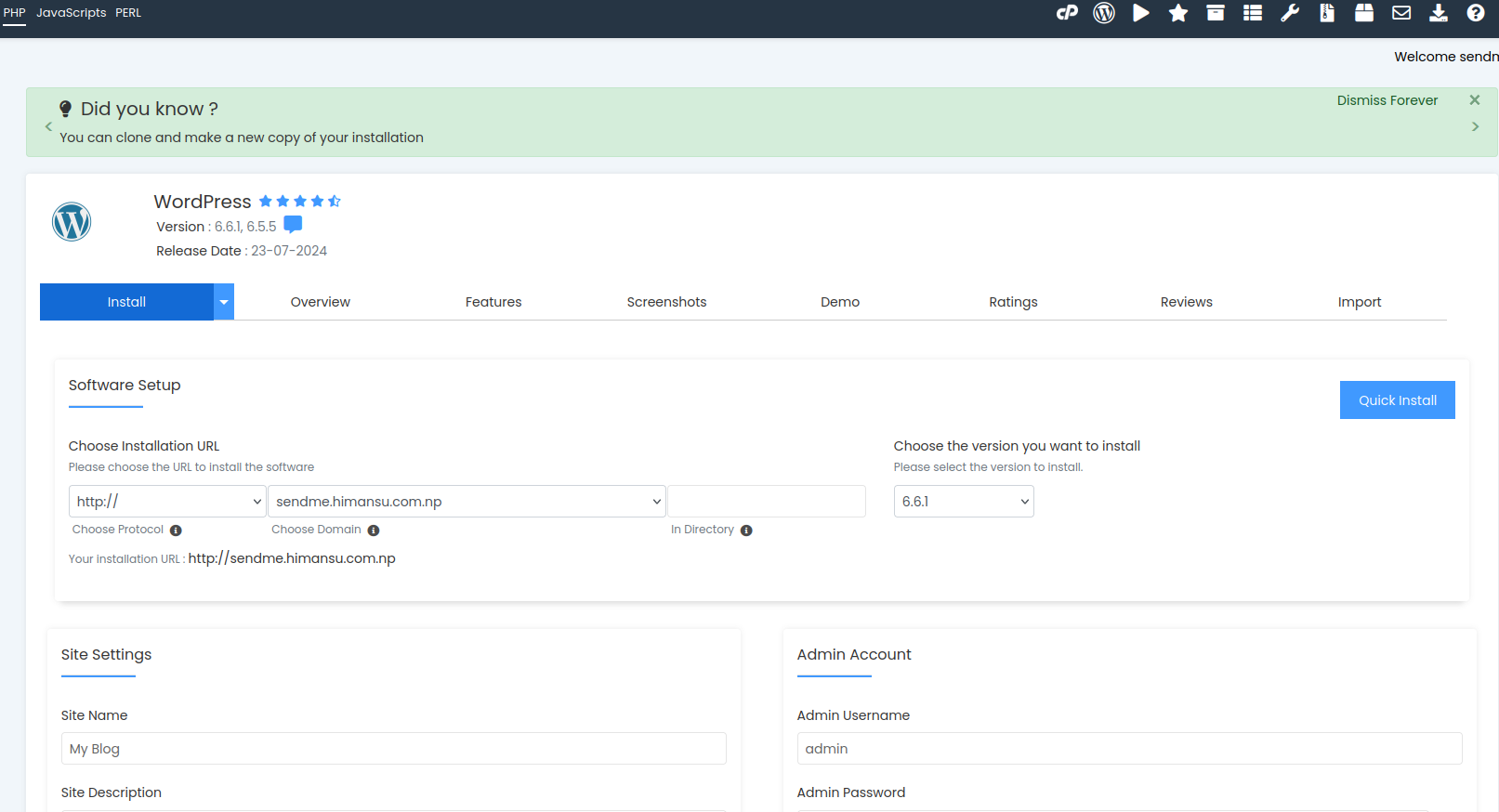The image size is (1499, 812).
Task: Switch to the JavaScripts tab
Action: tap(72, 13)
